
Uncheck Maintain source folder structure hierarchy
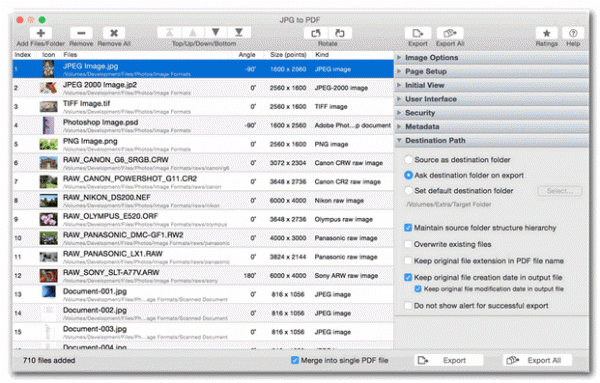pyautogui.click(x=408, y=228)
